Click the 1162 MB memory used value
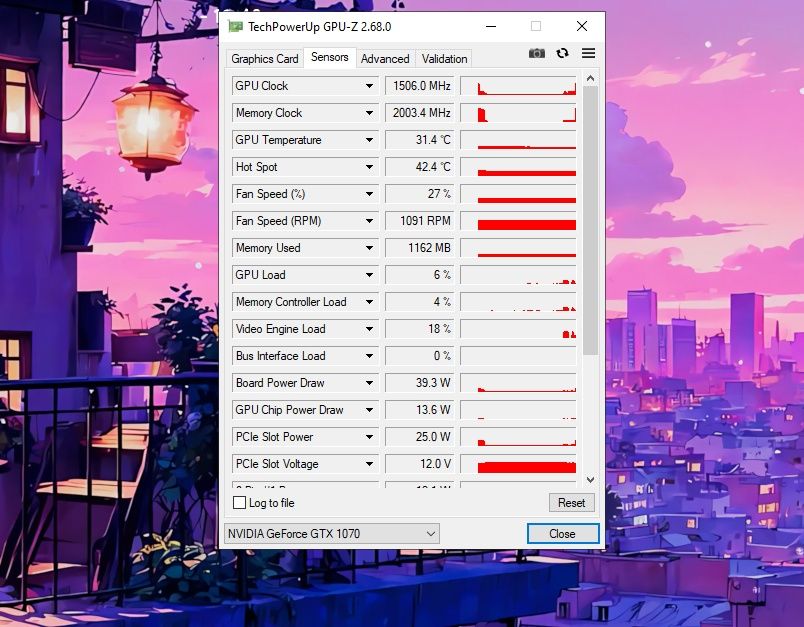This screenshot has height=627, width=804. (x=419, y=248)
